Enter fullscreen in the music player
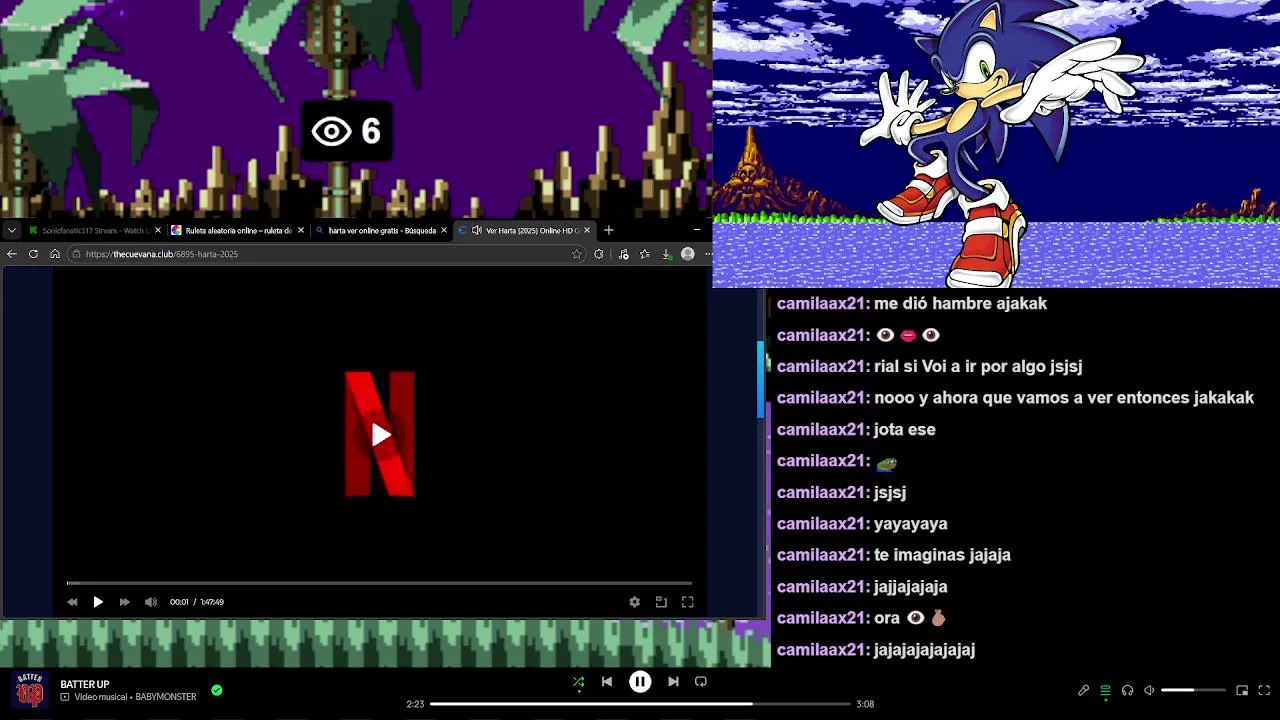 [x=1264, y=690]
